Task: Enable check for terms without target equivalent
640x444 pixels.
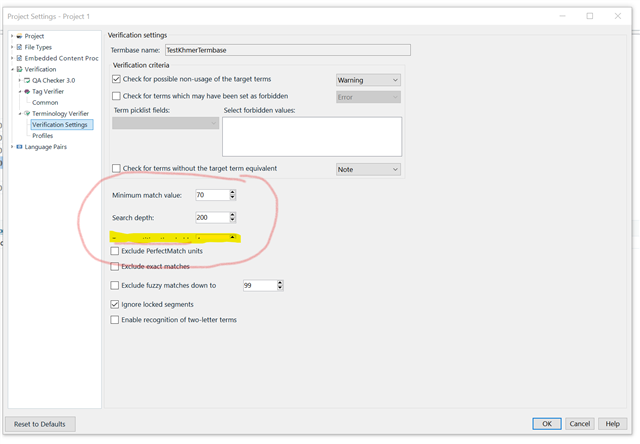Action: 116,168
